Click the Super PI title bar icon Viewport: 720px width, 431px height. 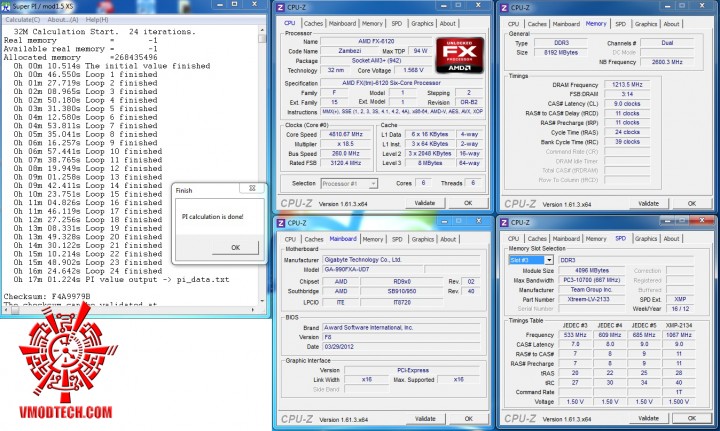point(6,6)
